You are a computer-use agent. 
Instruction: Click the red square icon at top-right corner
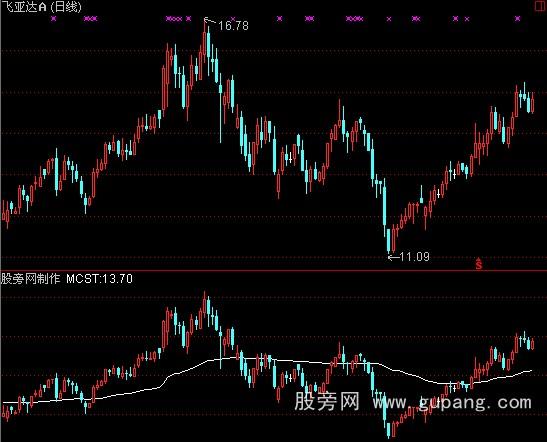pyautogui.click(x=540, y=6)
